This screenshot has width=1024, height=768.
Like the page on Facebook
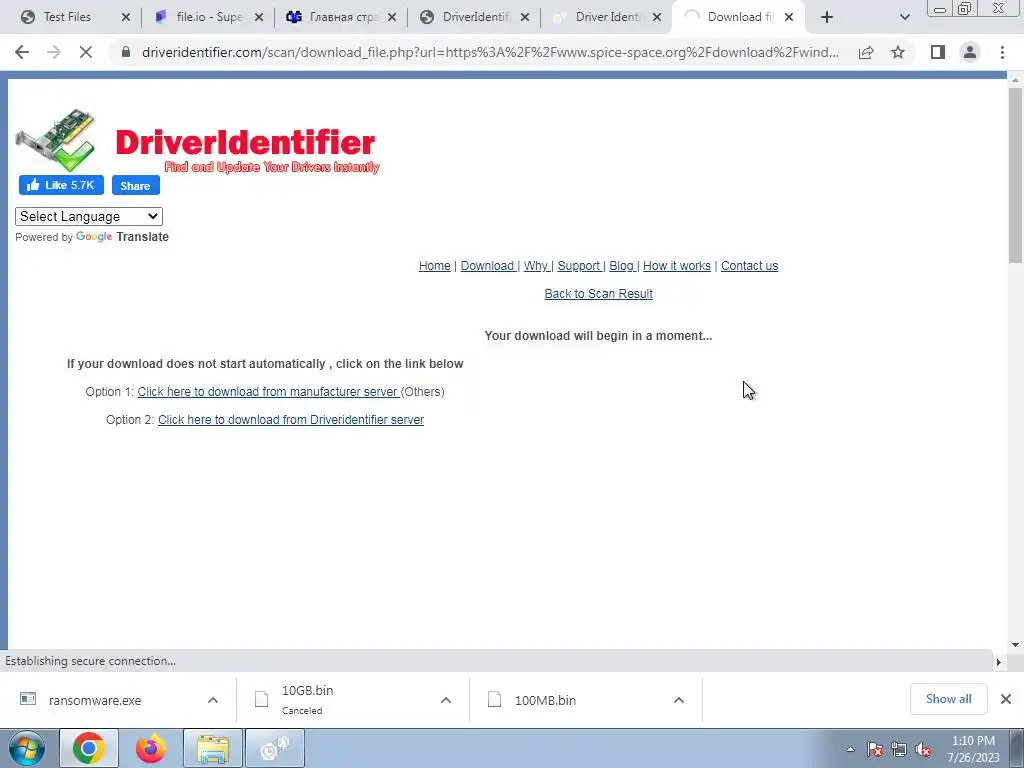[61, 185]
